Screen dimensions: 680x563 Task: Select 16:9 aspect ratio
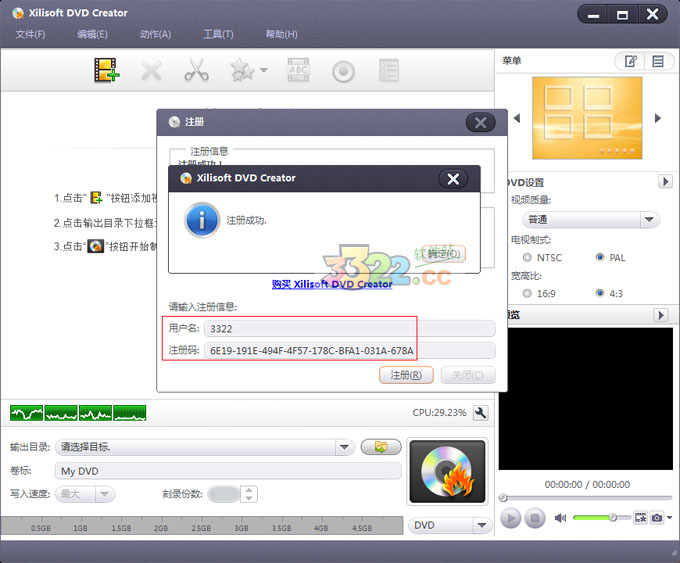pyautogui.click(x=527, y=294)
